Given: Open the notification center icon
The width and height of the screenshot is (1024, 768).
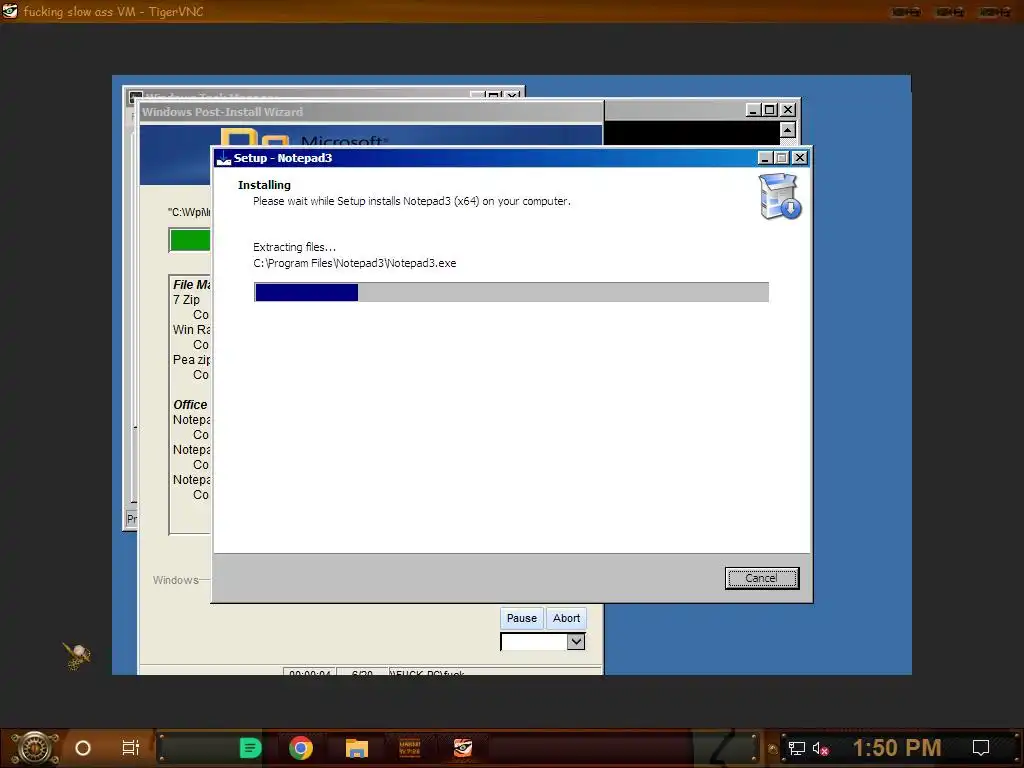Looking at the screenshot, I should point(981,748).
